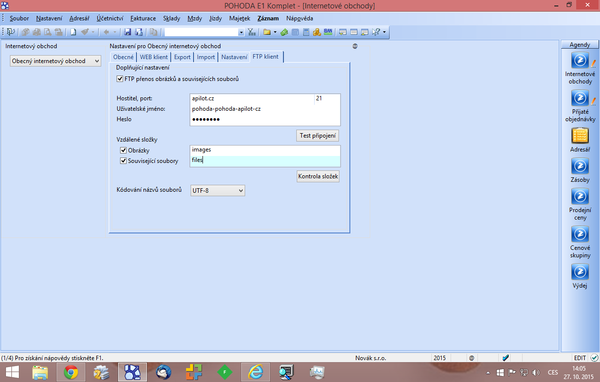Image resolution: width=600 pixels, height=382 pixels.
Task: Click the Agendy panel header button
Action: 579,45
